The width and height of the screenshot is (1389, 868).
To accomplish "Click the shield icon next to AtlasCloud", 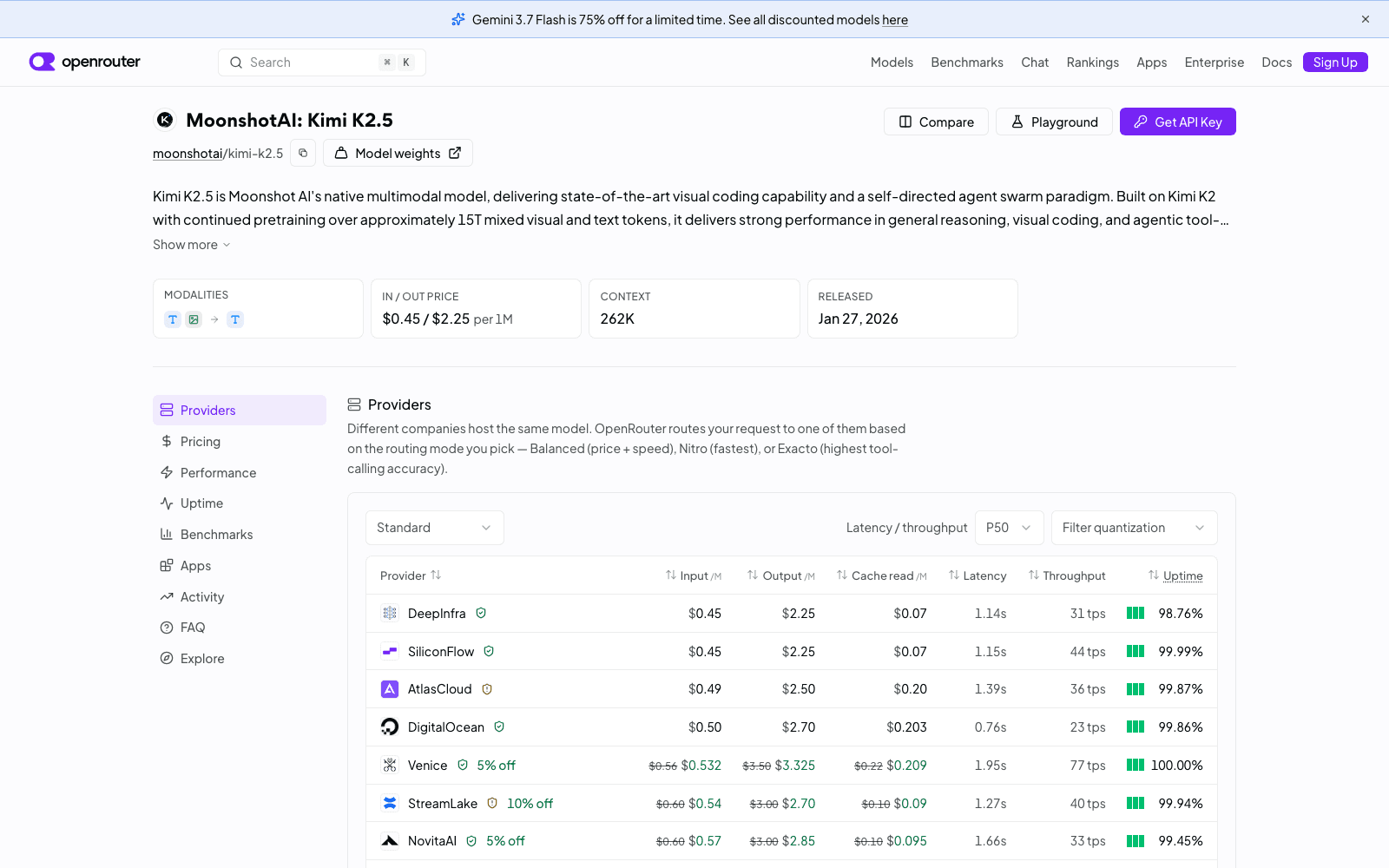I will click(487, 689).
